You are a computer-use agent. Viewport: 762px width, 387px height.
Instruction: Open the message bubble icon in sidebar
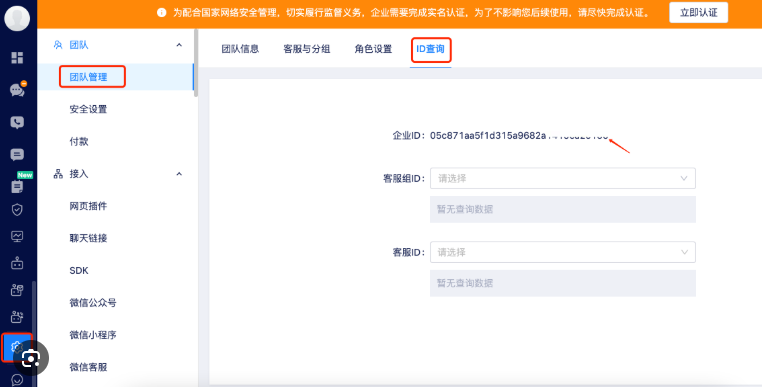click(x=17, y=155)
